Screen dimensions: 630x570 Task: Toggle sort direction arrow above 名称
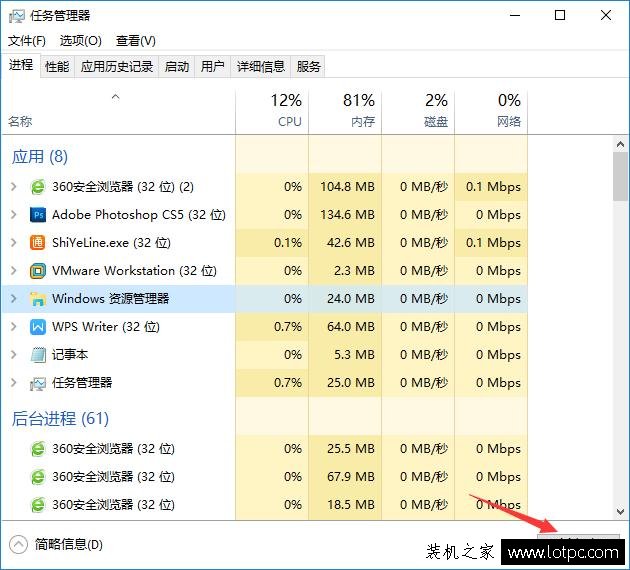pyautogui.click(x=116, y=97)
